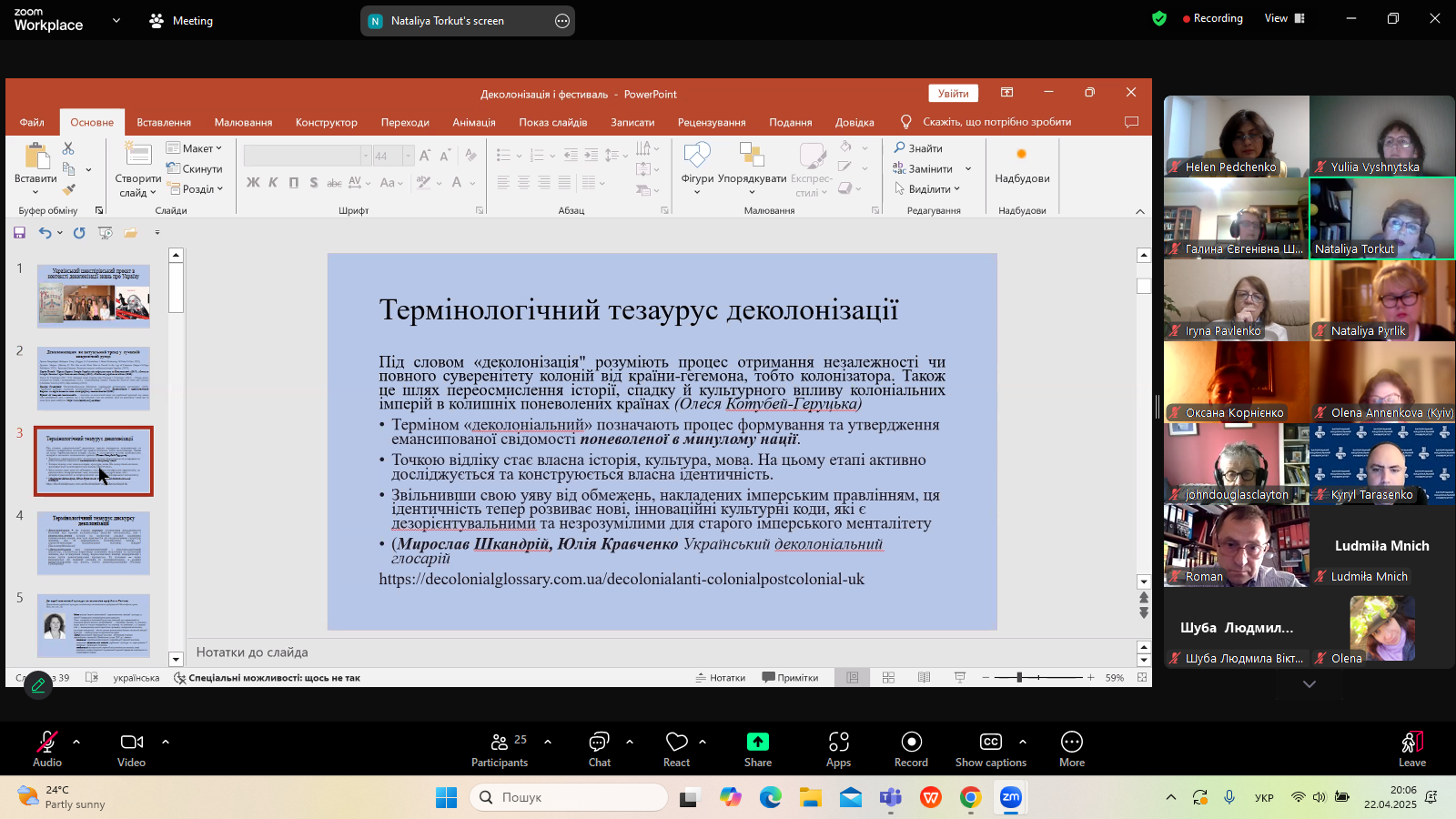Screen dimensions: 1456x819
Task: Open Zoom Apps
Action: point(838,749)
